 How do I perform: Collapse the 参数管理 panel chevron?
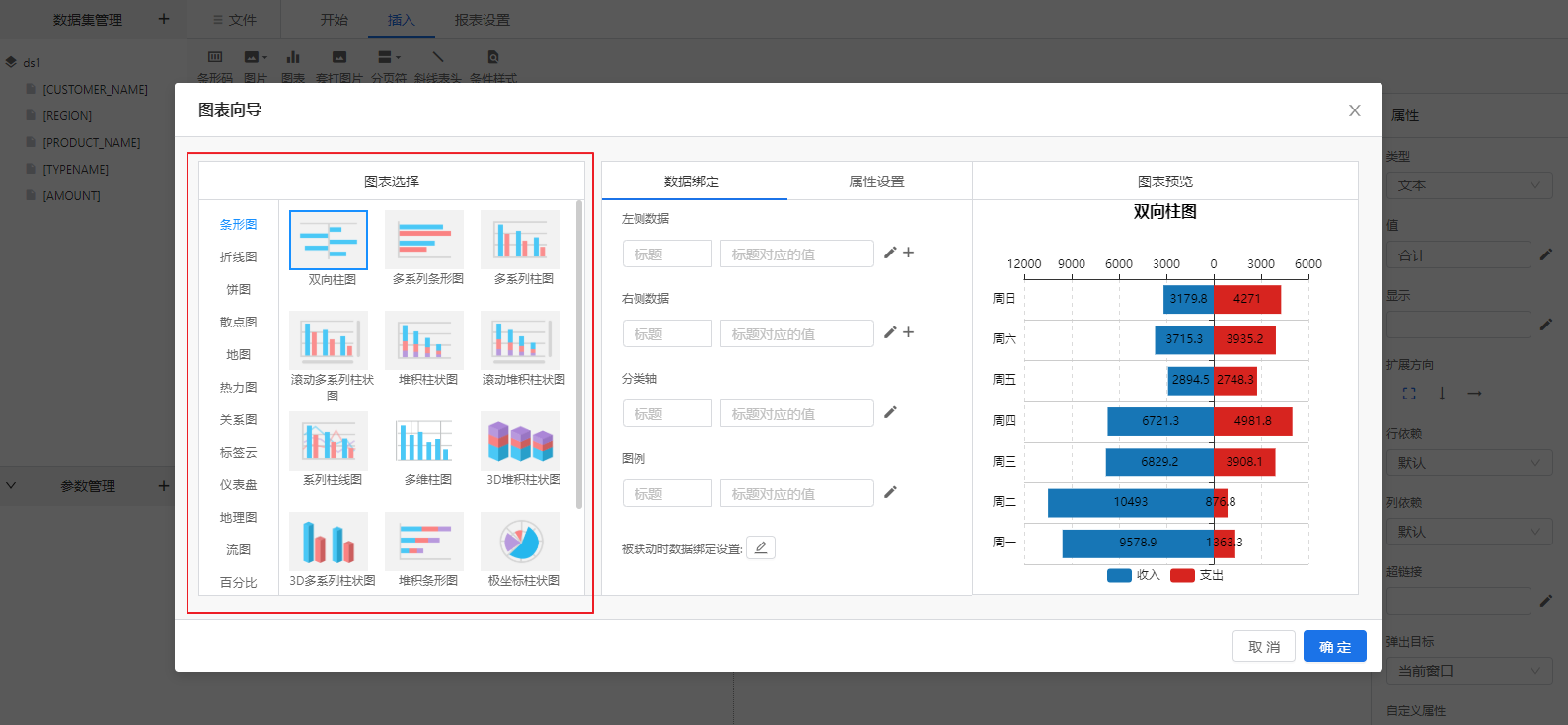(11, 485)
